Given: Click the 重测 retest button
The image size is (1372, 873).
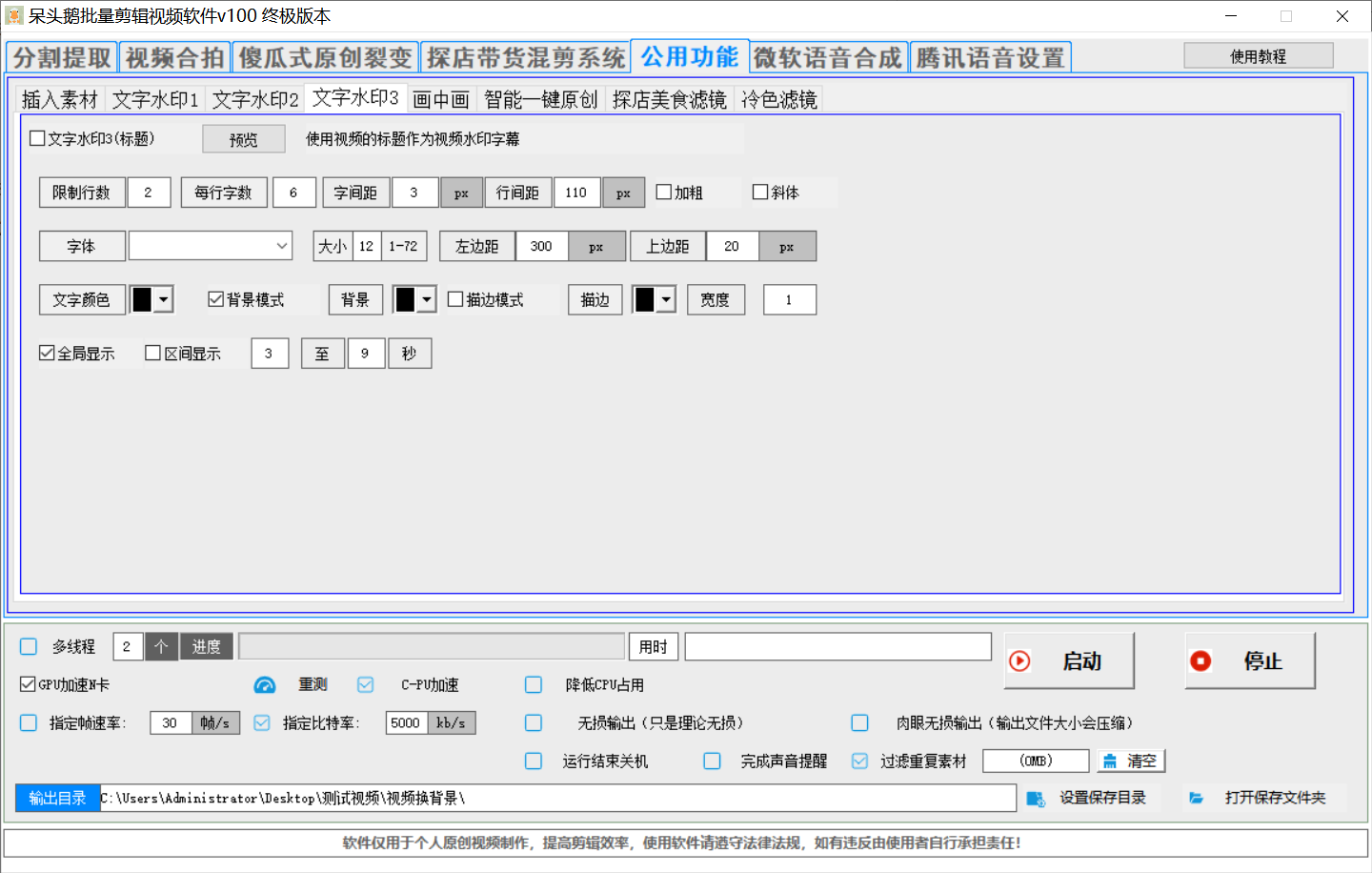Looking at the screenshot, I should click(x=313, y=684).
